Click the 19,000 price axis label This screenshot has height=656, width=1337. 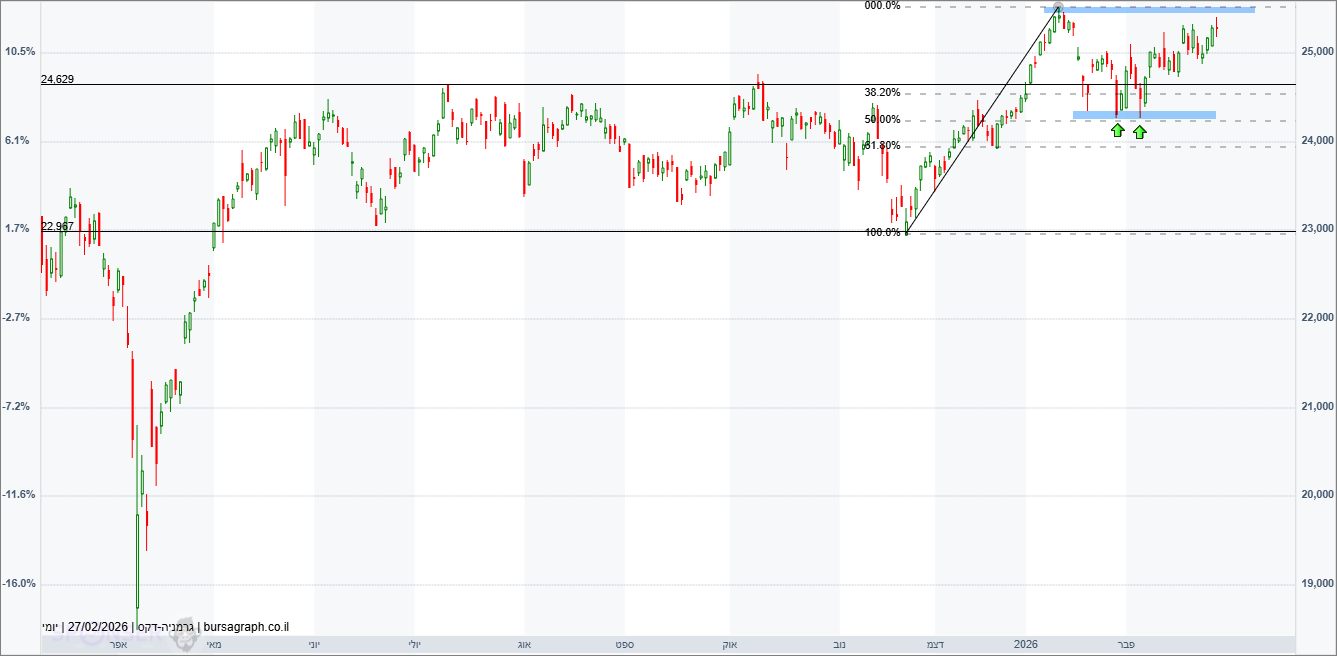coord(1317,584)
